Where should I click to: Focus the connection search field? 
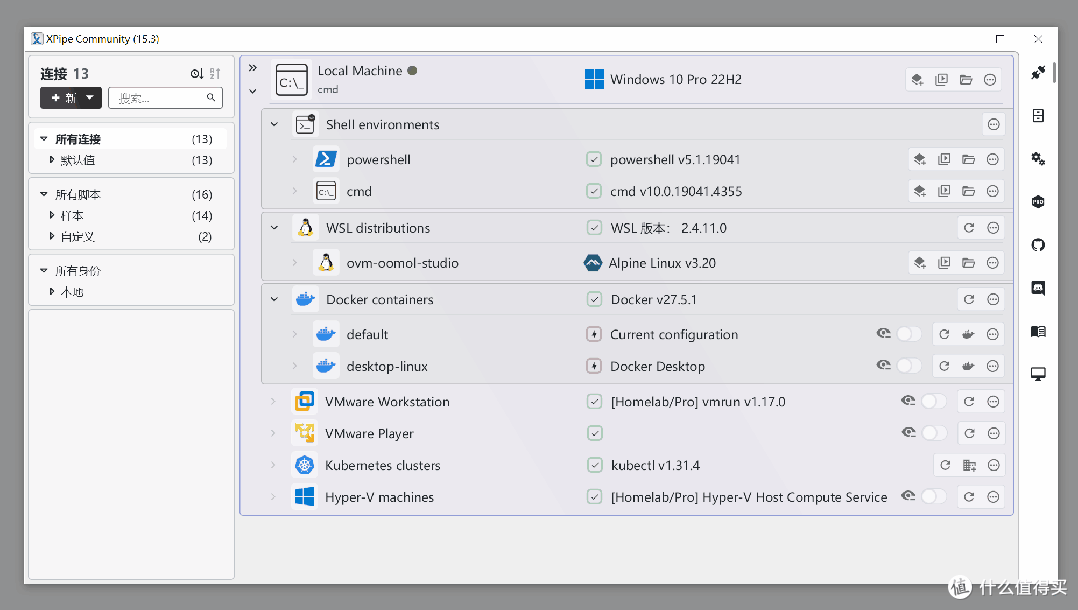click(x=165, y=98)
